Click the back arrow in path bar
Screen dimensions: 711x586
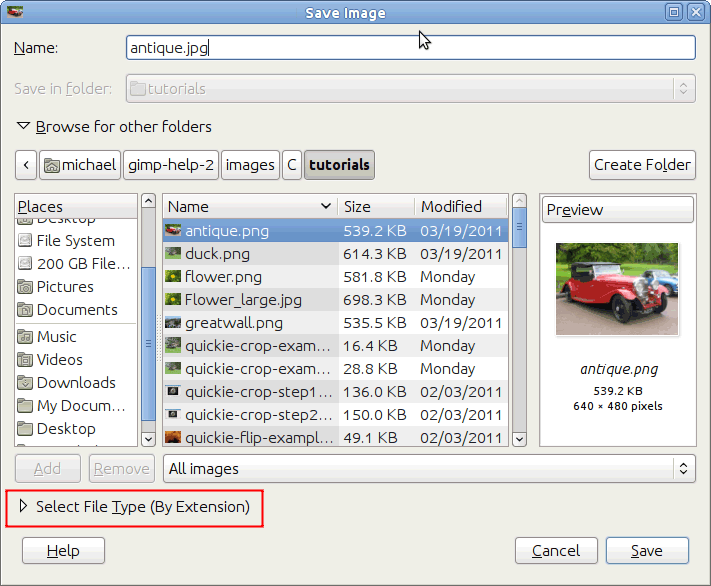26,165
